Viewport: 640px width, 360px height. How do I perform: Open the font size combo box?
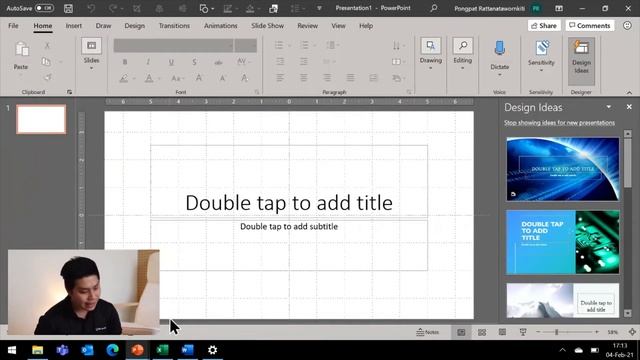pyautogui.click(x=246, y=46)
